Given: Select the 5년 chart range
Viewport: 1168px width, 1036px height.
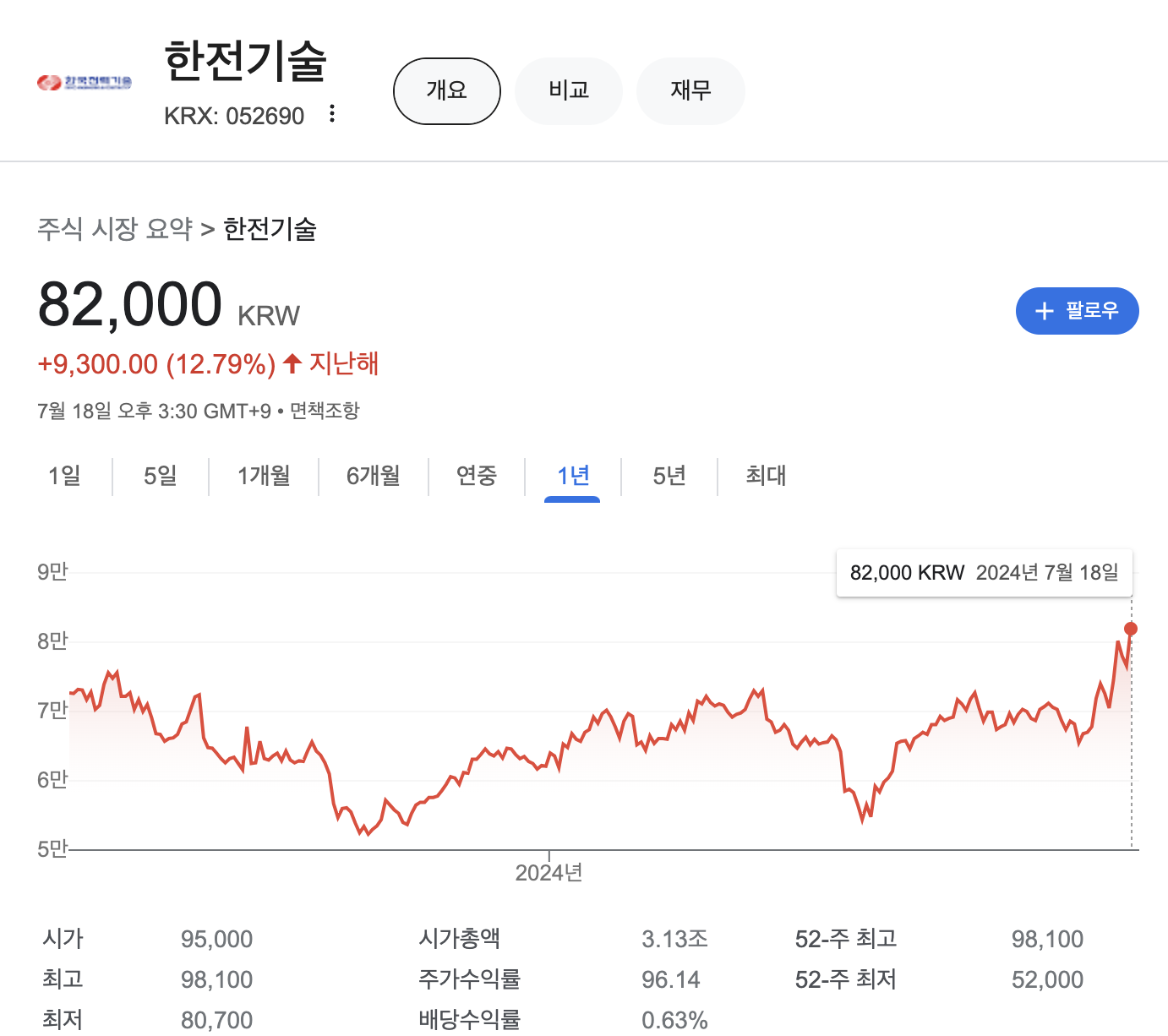Looking at the screenshot, I should 669,476.
